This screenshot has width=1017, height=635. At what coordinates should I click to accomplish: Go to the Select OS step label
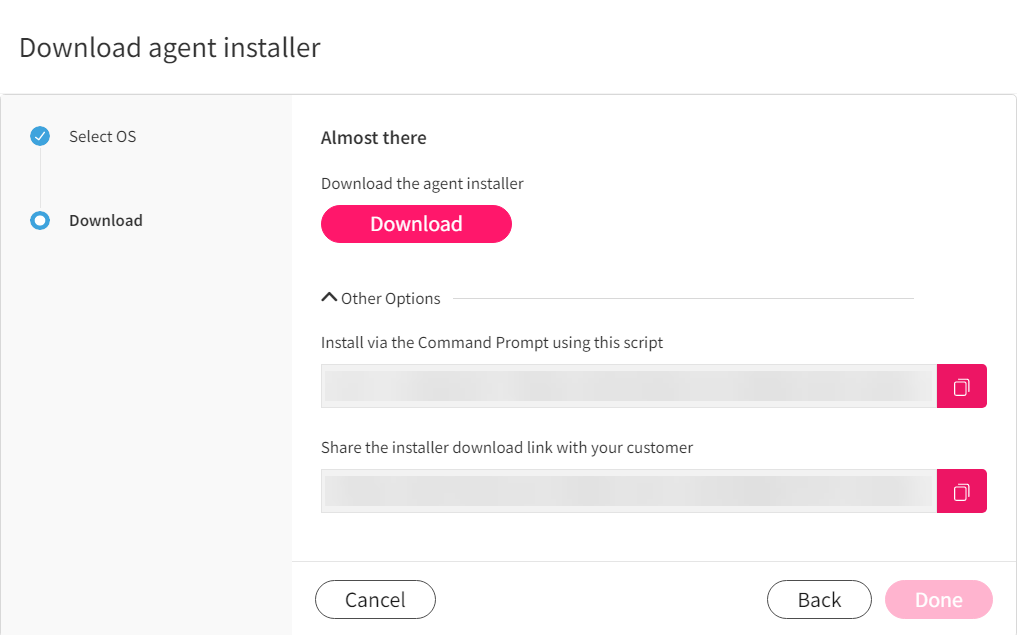coord(102,136)
